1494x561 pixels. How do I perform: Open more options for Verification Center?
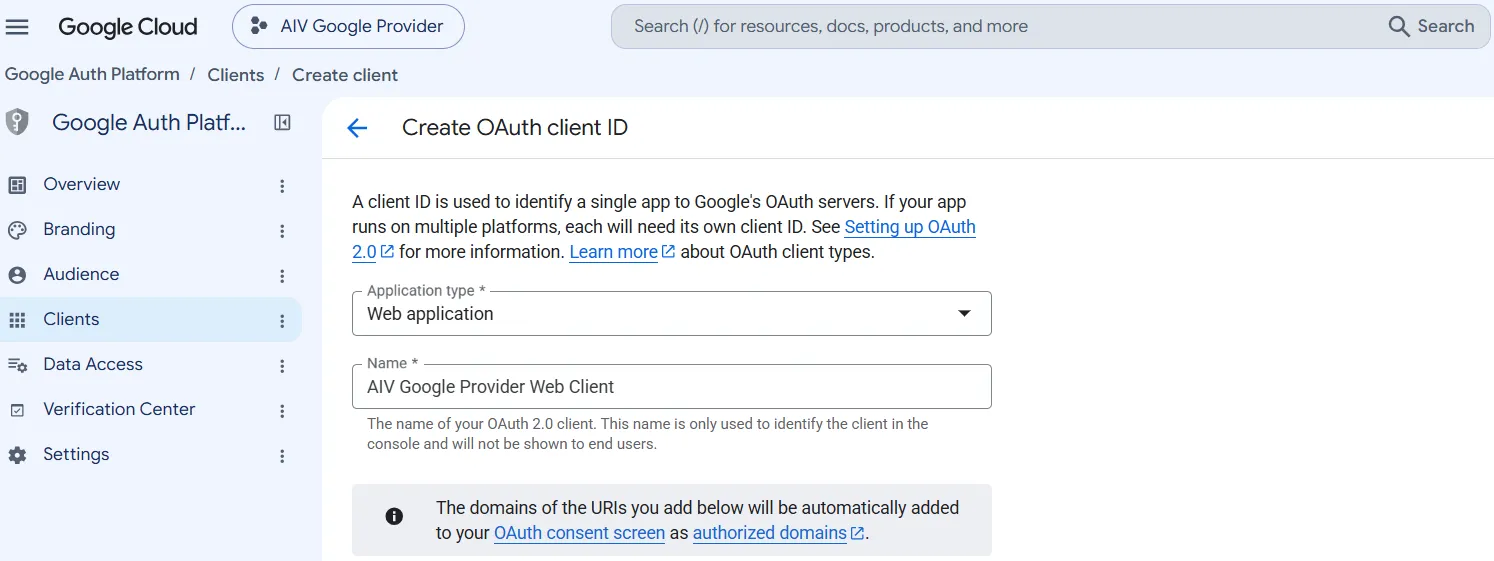[x=282, y=411]
